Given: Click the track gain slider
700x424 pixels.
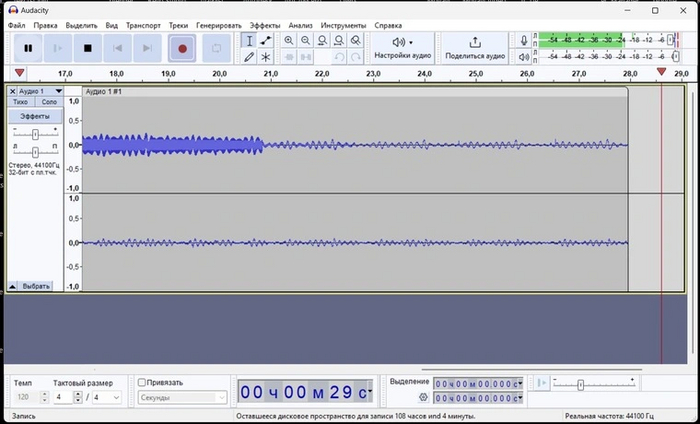Looking at the screenshot, I should coord(35,134).
